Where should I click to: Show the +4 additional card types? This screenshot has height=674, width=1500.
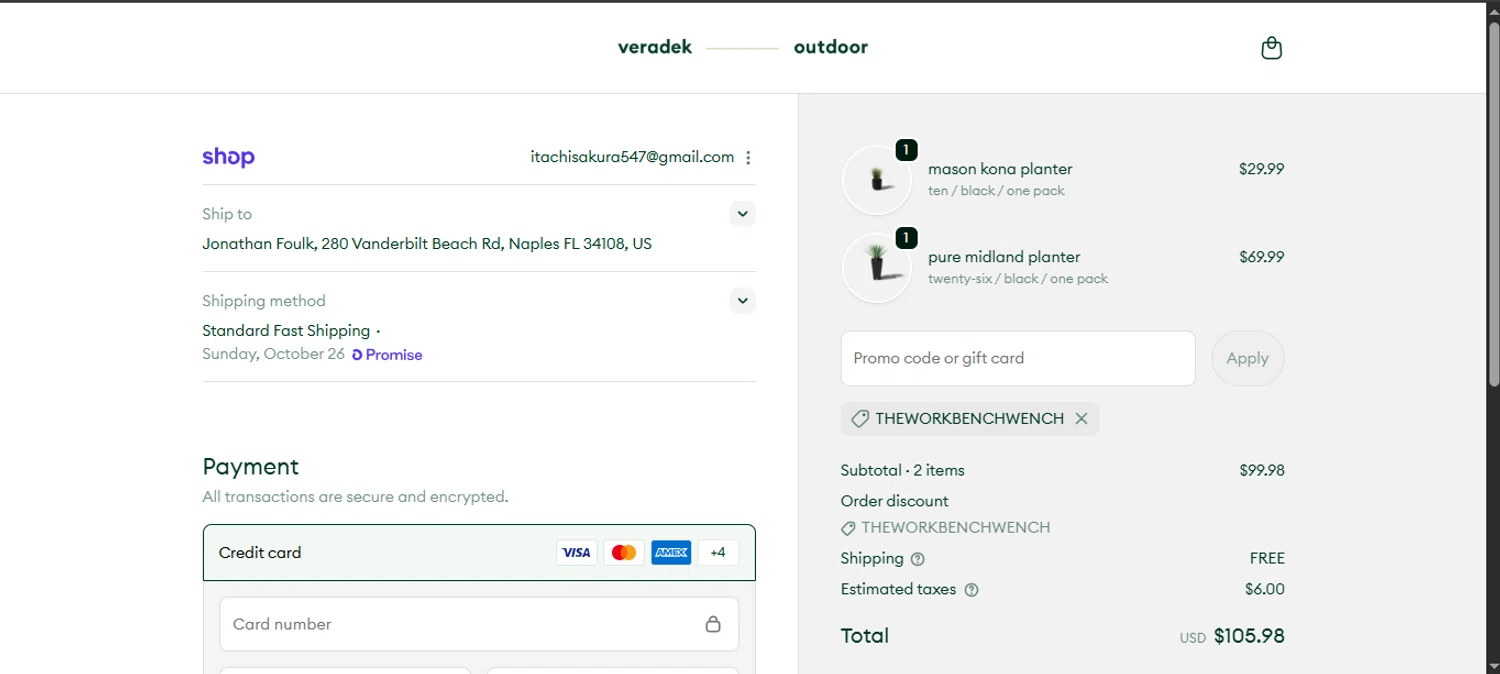[718, 552]
